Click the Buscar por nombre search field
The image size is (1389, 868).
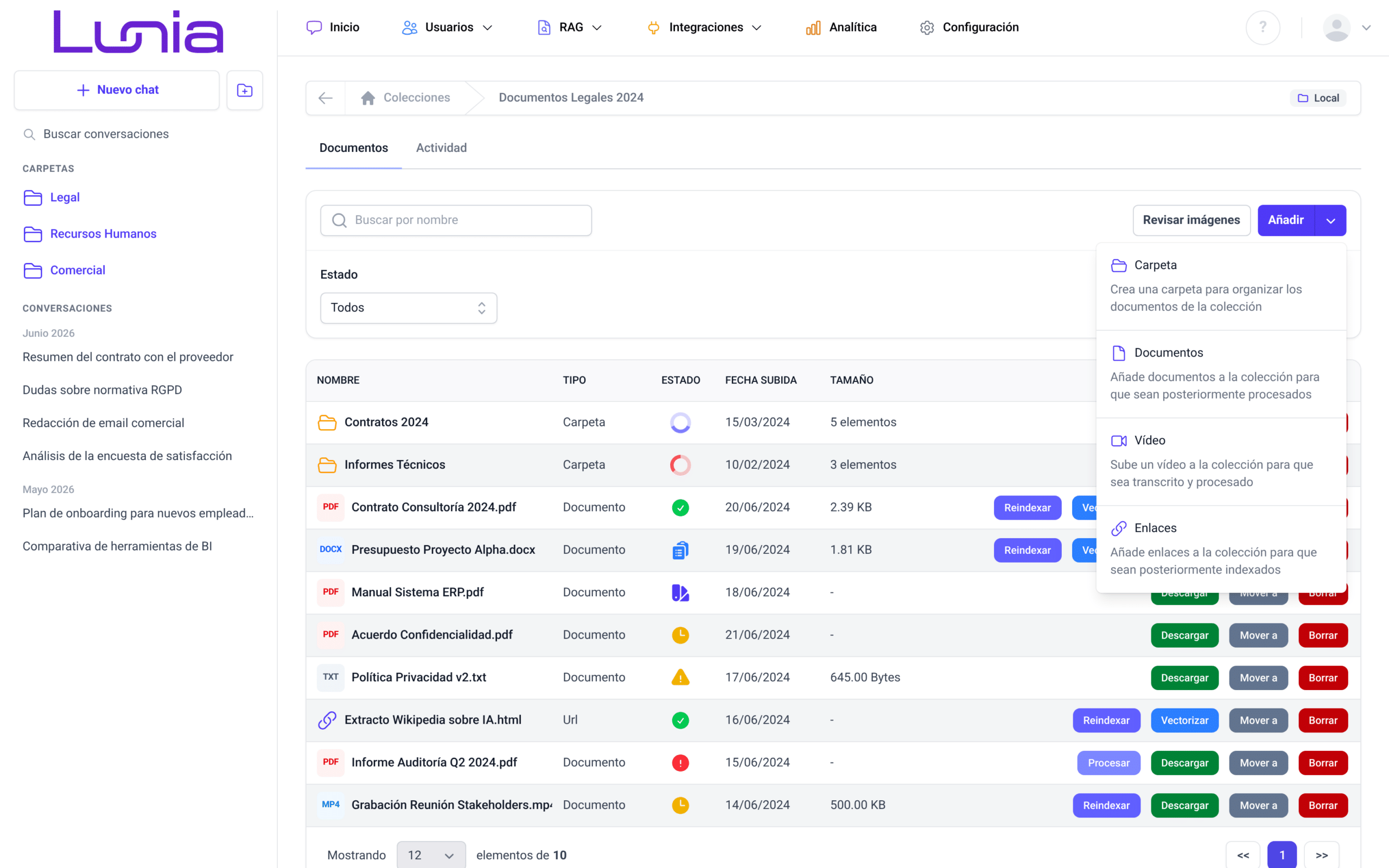click(456, 220)
